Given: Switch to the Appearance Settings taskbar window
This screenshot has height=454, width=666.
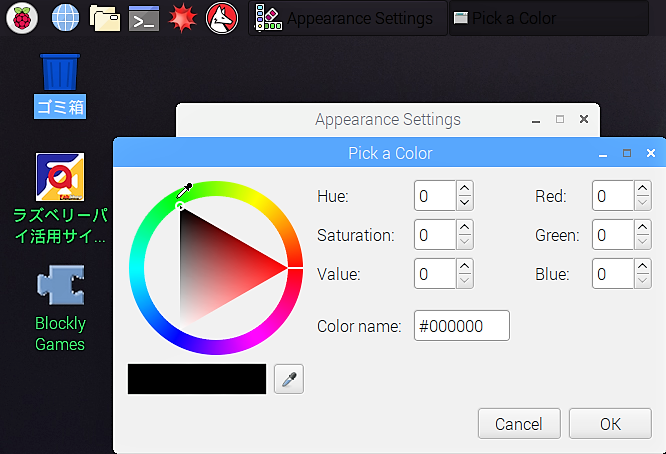Looking at the screenshot, I should (x=348, y=18).
